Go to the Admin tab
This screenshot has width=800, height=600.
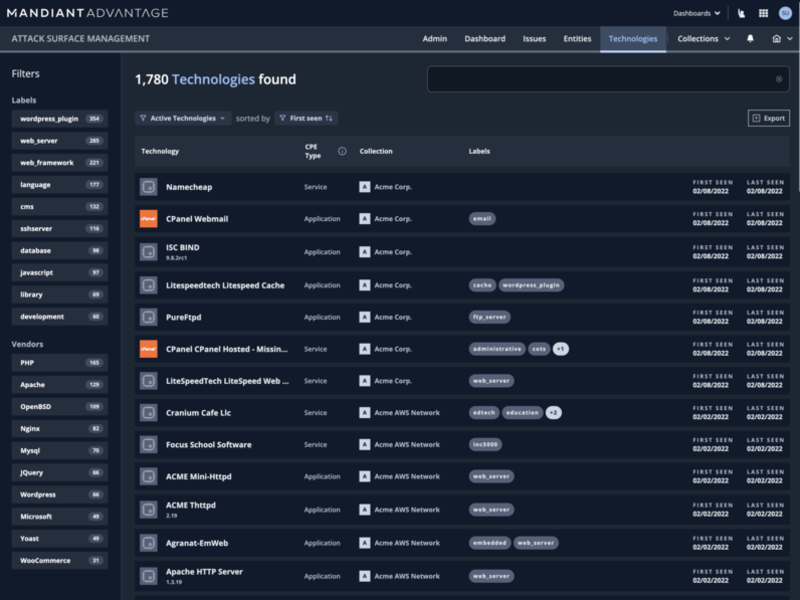pos(435,39)
